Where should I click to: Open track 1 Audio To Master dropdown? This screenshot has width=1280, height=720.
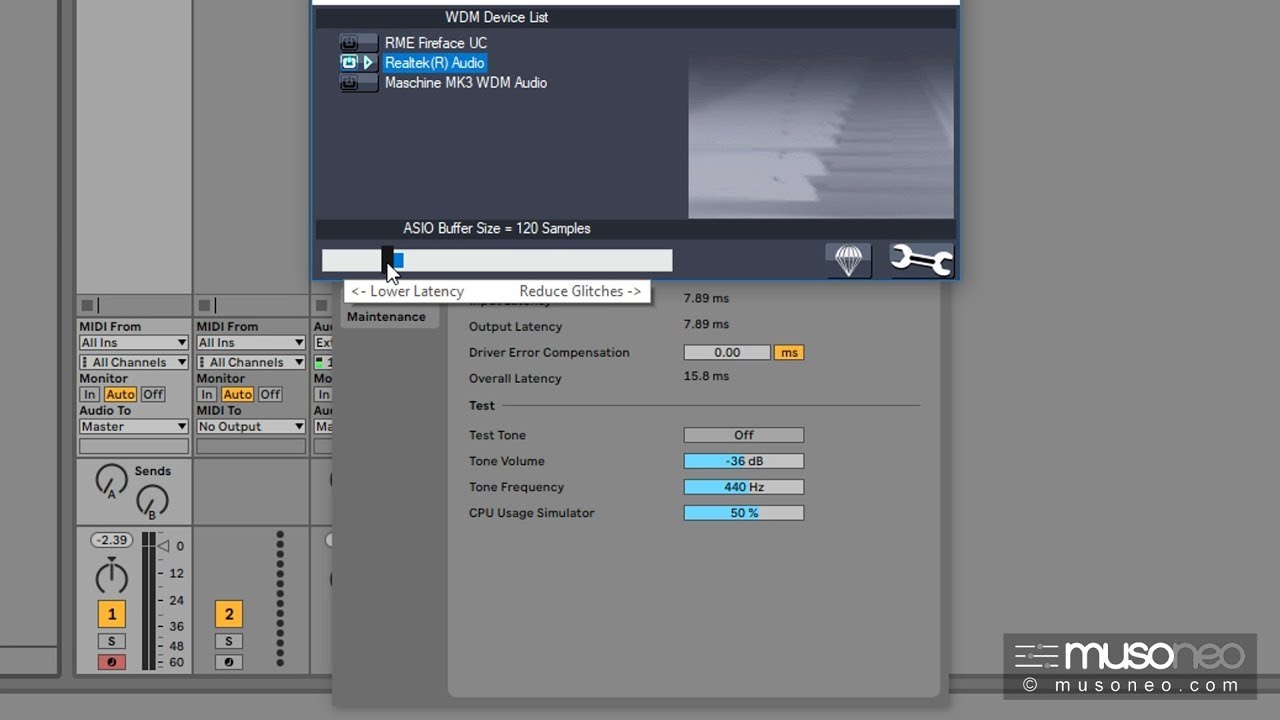134,426
